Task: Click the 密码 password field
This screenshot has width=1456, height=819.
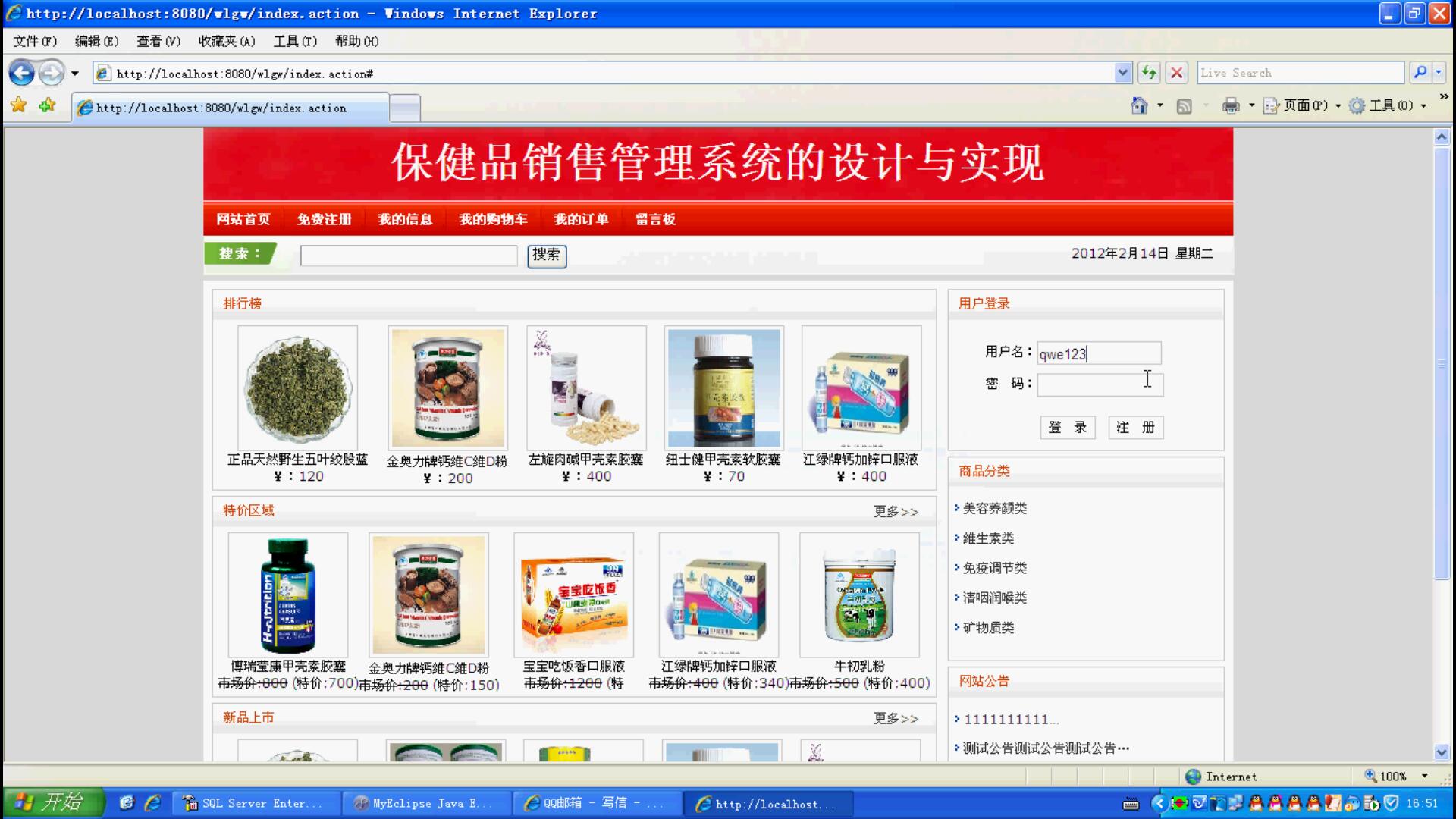Action: pos(1100,384)
